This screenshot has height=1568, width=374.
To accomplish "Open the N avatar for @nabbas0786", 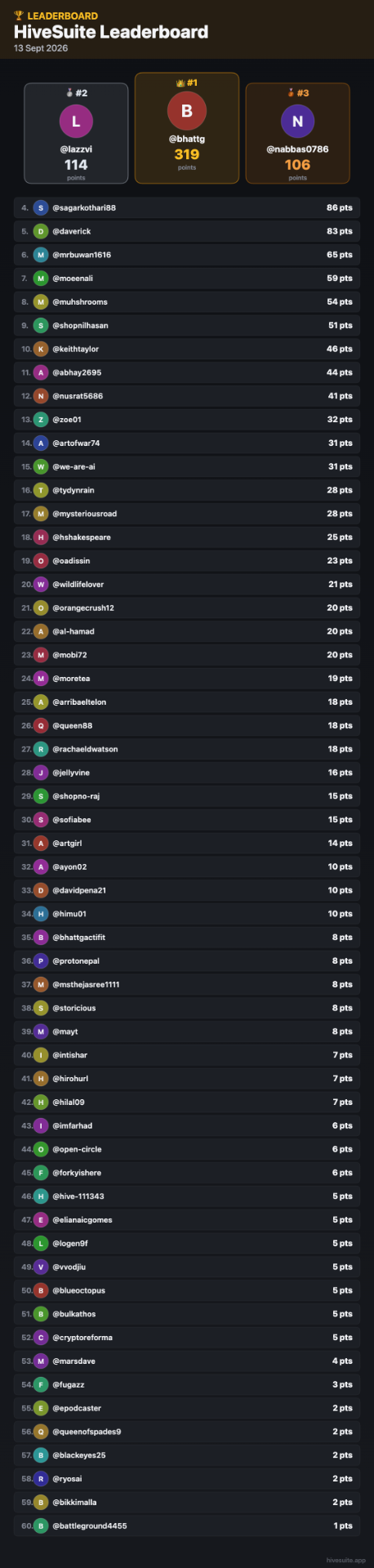I will [297, 121].
